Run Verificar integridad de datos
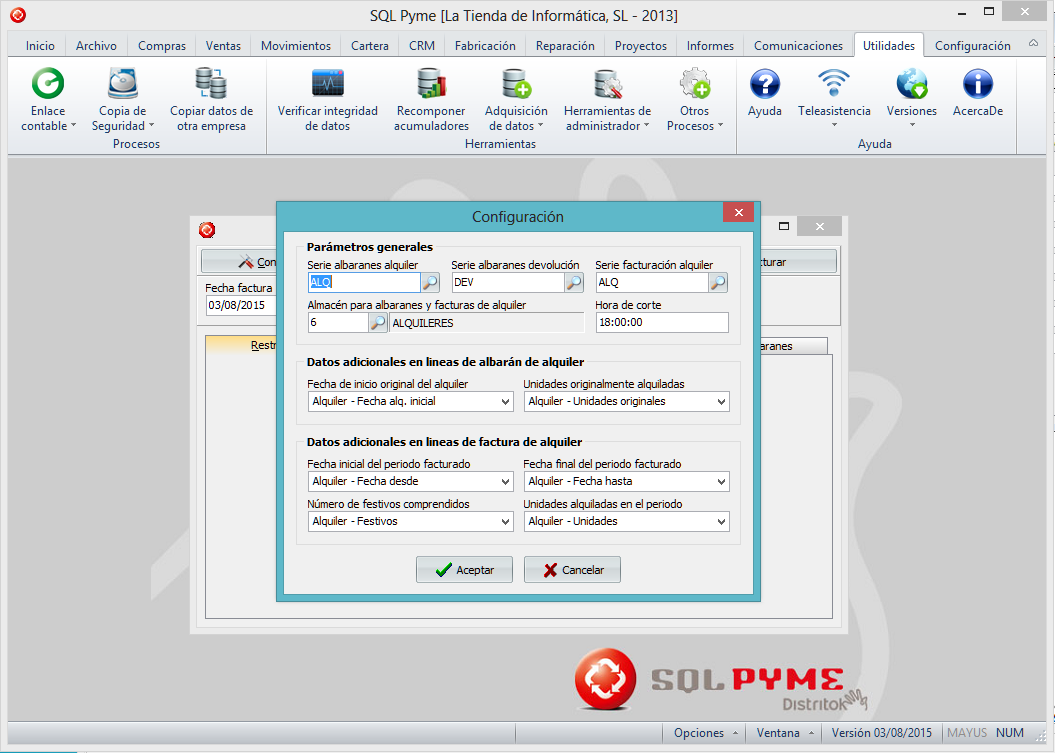Screen dimensions: 1055x753 [x=327, y=84]
